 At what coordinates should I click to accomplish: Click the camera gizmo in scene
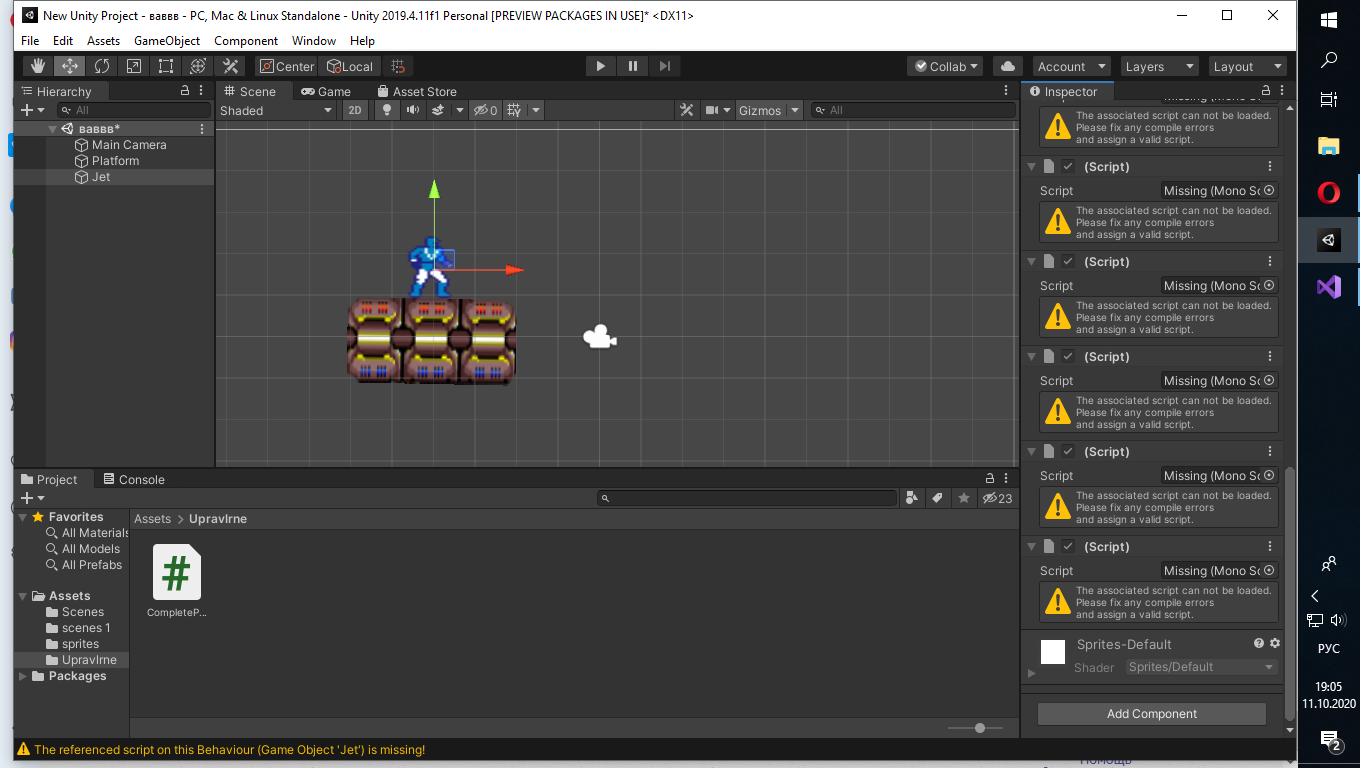point(599,337)
